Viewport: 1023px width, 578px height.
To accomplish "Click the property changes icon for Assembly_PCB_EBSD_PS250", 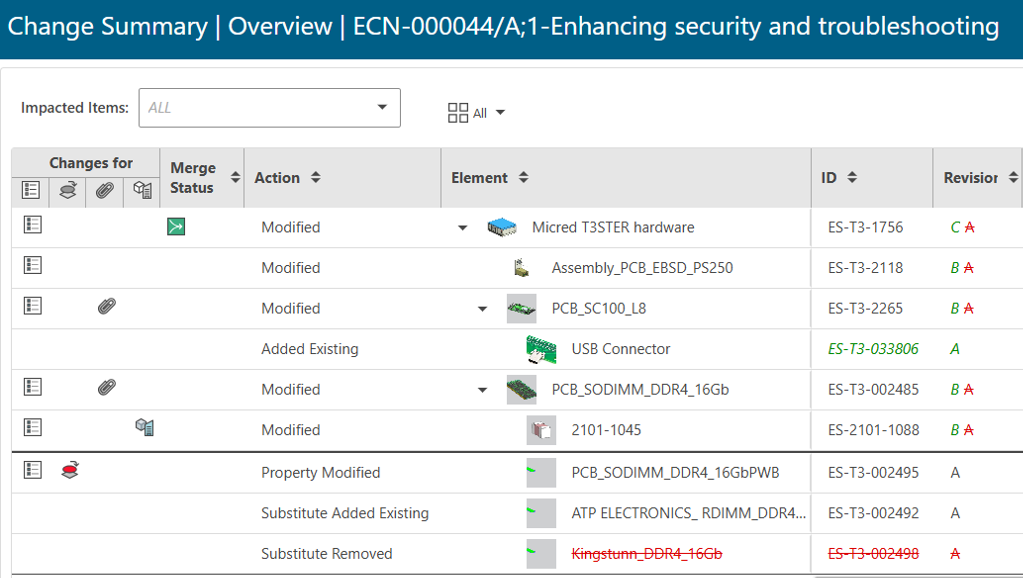I will point(32,266).
